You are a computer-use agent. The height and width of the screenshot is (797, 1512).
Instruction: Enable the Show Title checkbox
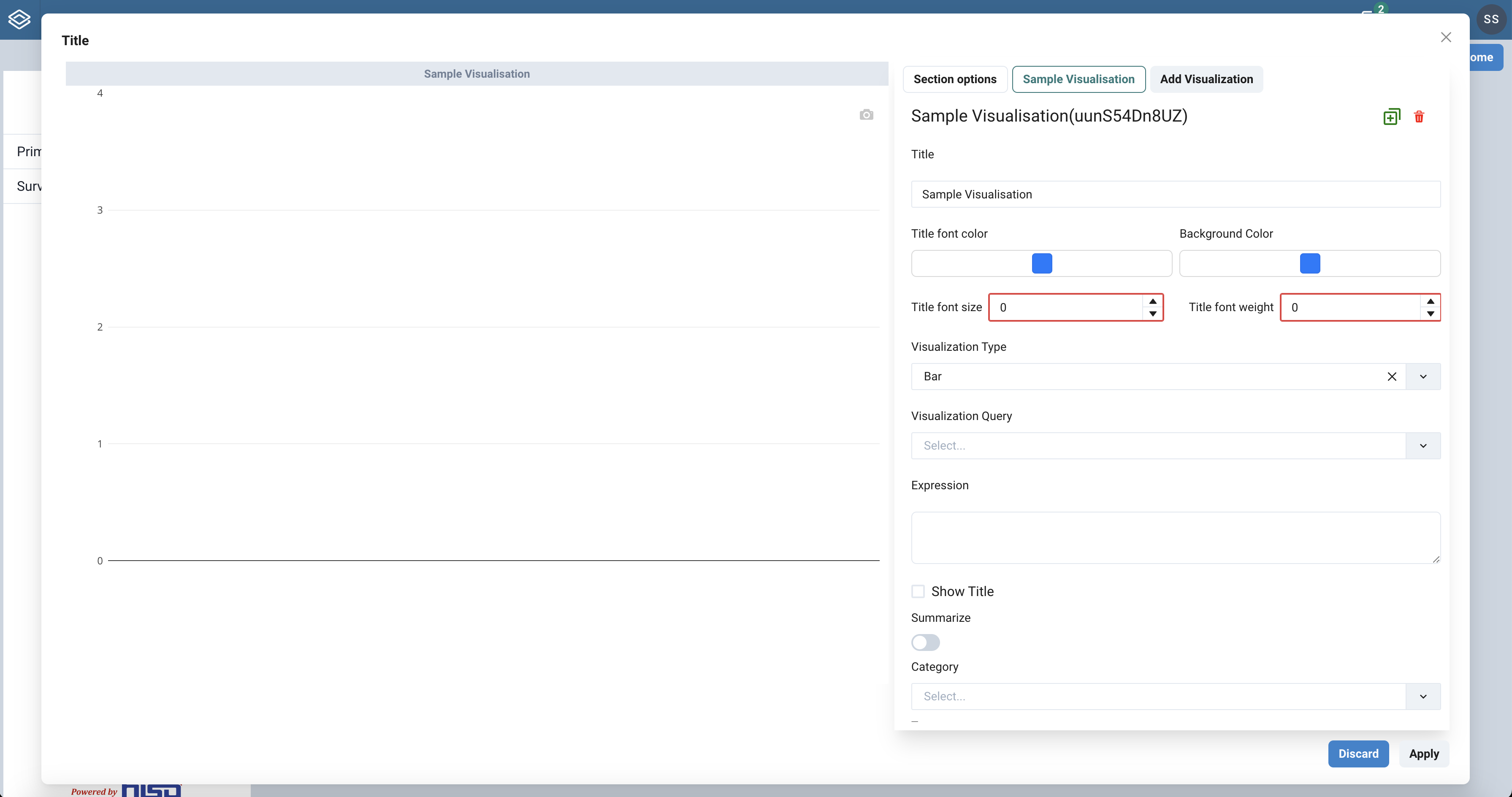[918, 591]
